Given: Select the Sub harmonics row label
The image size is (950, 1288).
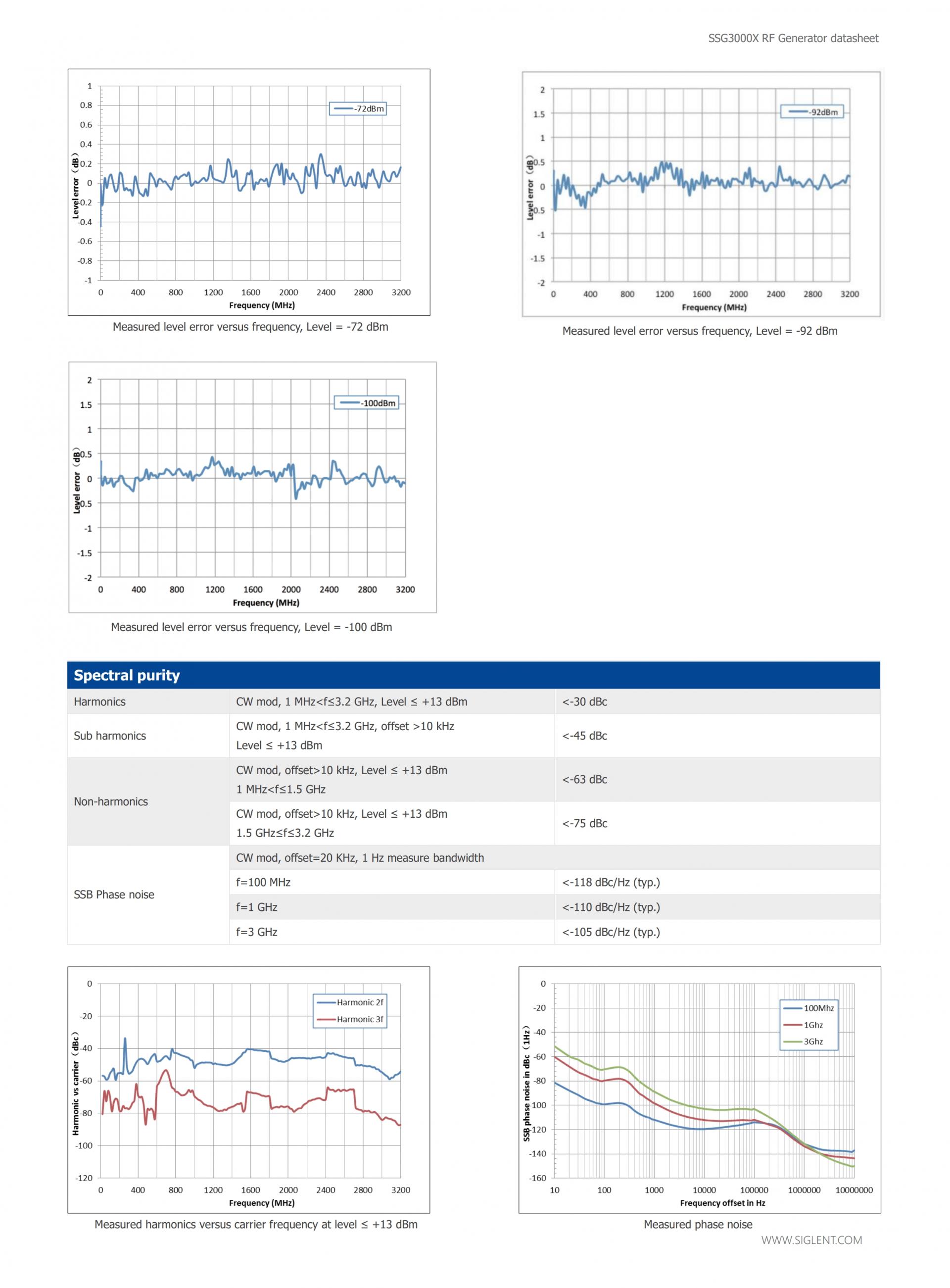Looking at the screenshot, I should coord(110,736).
